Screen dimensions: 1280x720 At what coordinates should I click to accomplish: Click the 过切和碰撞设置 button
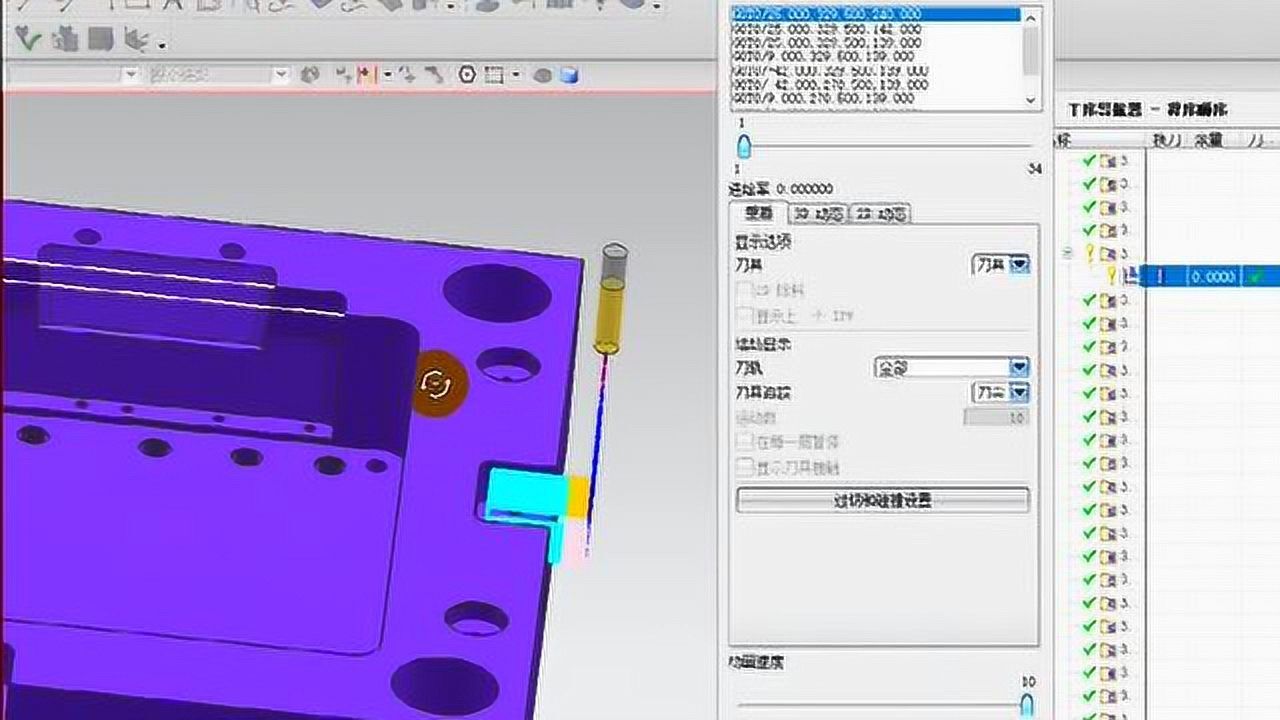882,501
